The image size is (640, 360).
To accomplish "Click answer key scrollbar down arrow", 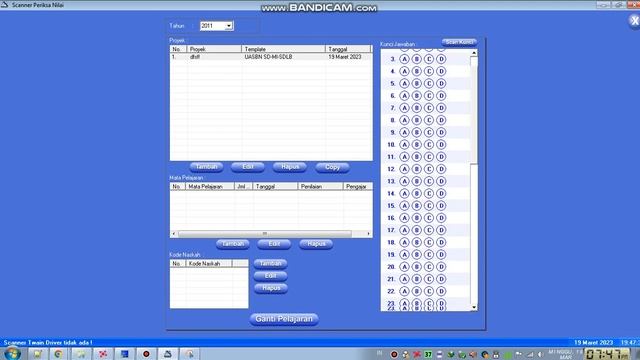I will [474, 307].
